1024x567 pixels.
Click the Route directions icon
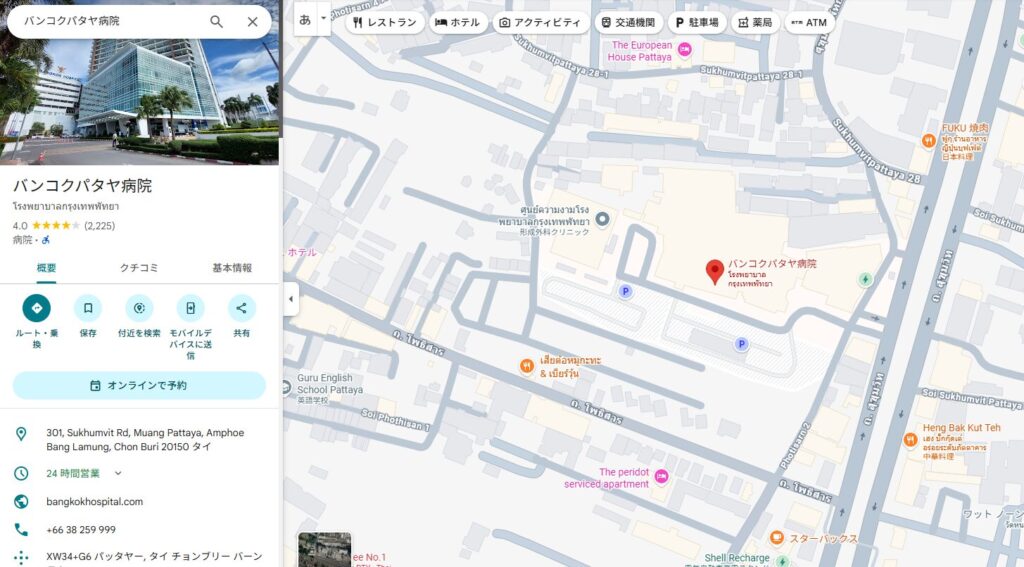pyautogui.click(x=37, y=308)
